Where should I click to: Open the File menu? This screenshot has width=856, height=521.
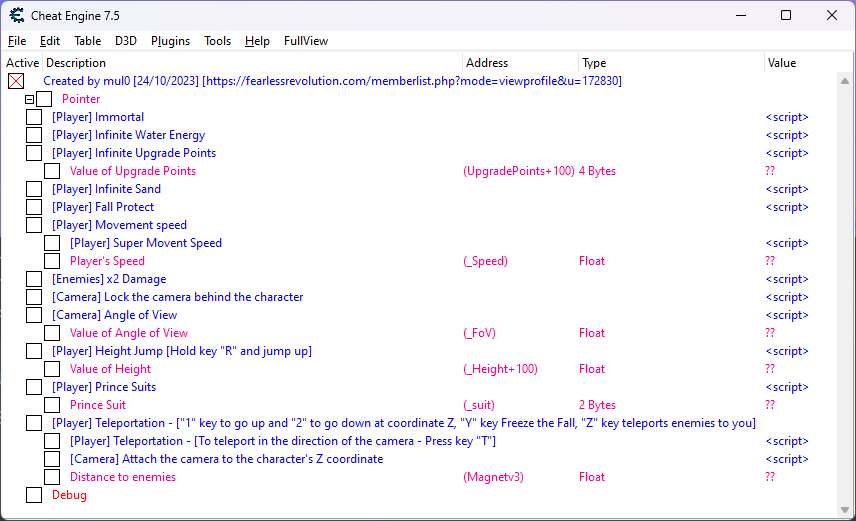click(17, 41)
